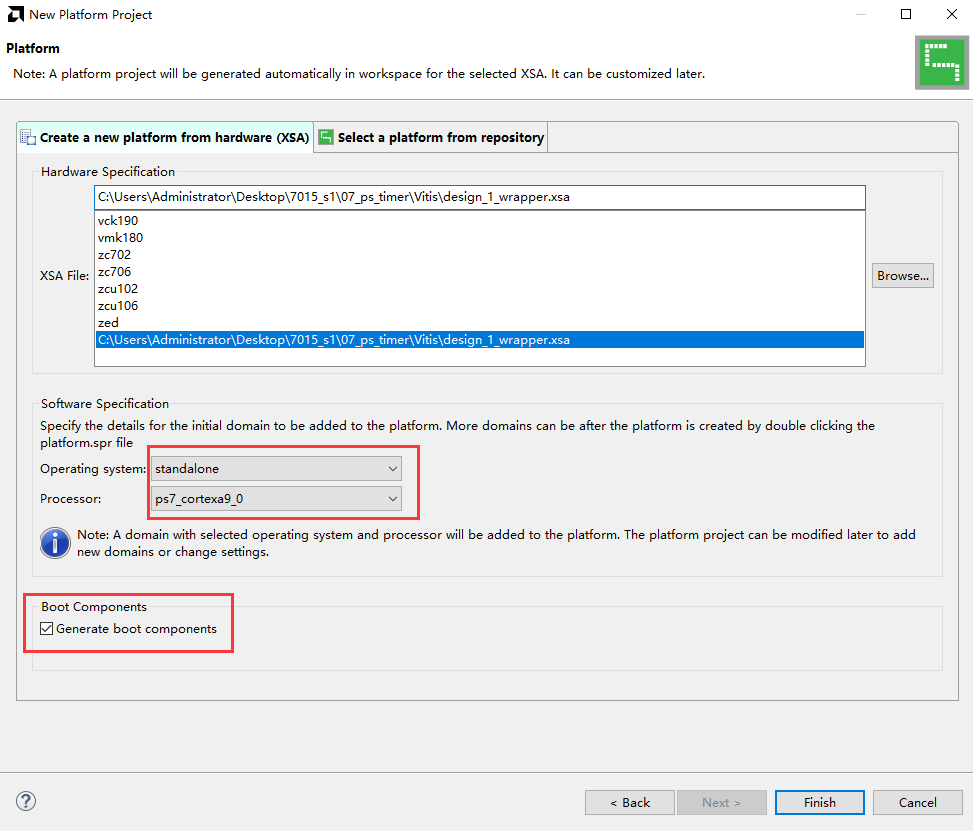Switch to Select a platform from repository tab
Image resolution: width=973 pixels, height=831 pixels.
click(x=431, y=137)
